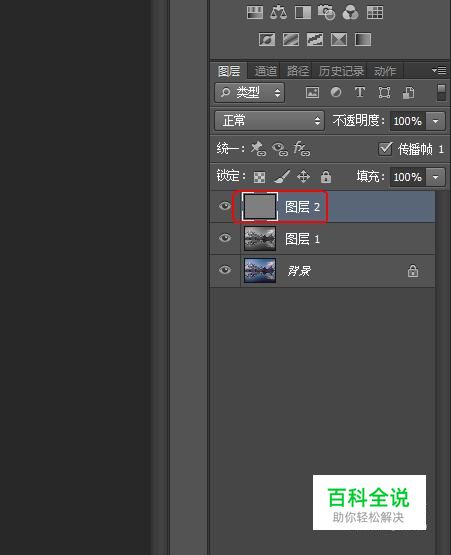Switch to the 历史记录 tab

(x=341, y=71)
